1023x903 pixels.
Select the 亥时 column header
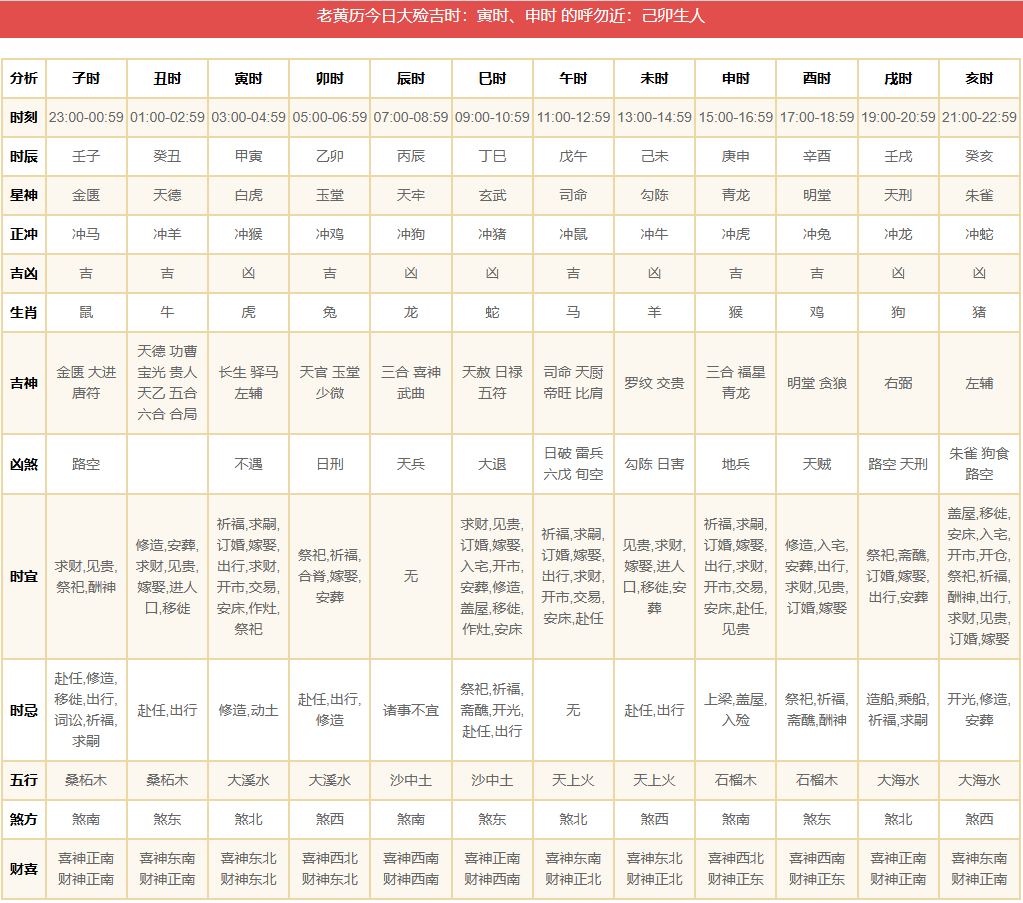coord(979,78)
